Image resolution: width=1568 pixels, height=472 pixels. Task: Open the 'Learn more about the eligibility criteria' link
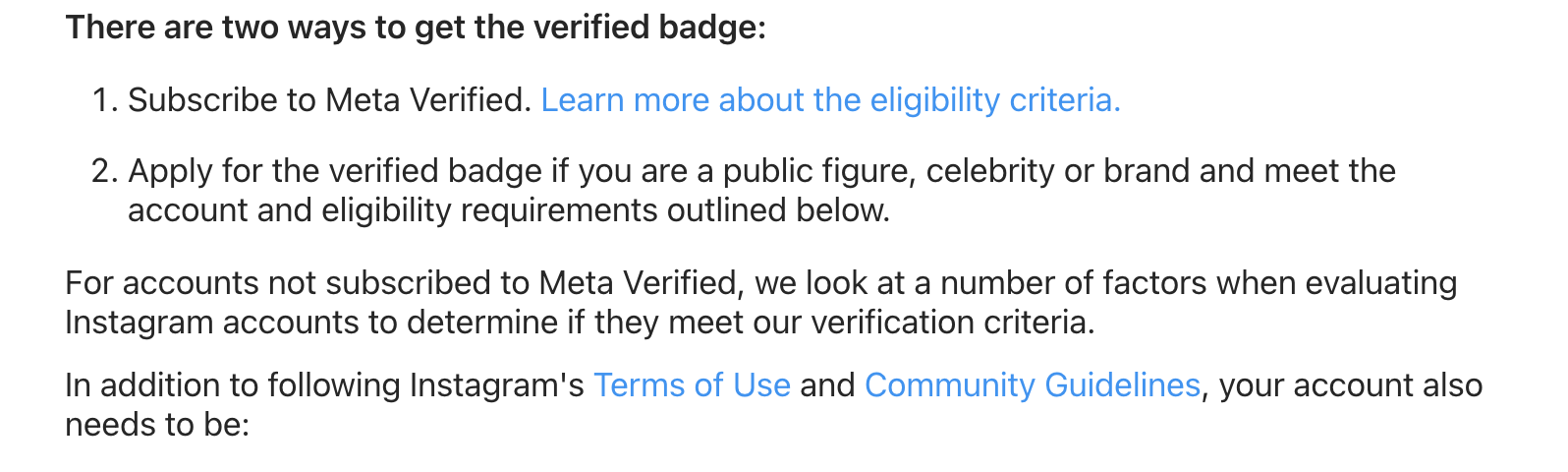[830, 100]
